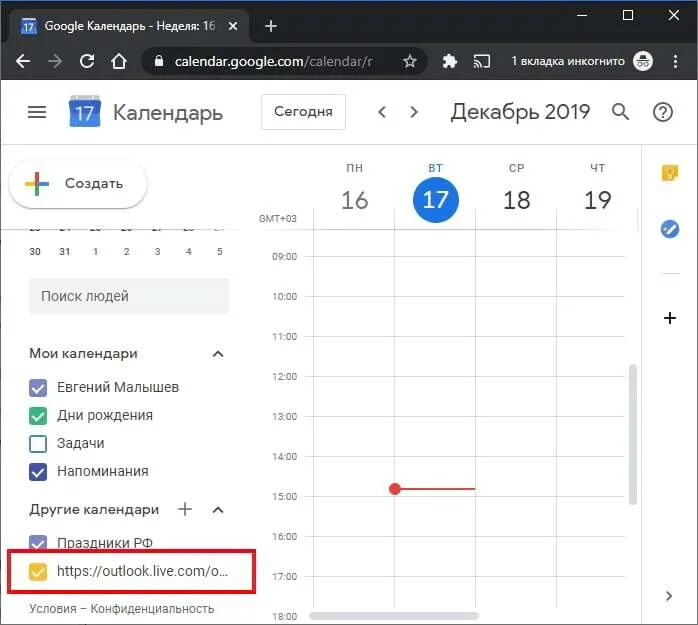The width and height of the screenshot is (698, 625).
Task: Open the incognito profile icon
Action: coord(643,61)
